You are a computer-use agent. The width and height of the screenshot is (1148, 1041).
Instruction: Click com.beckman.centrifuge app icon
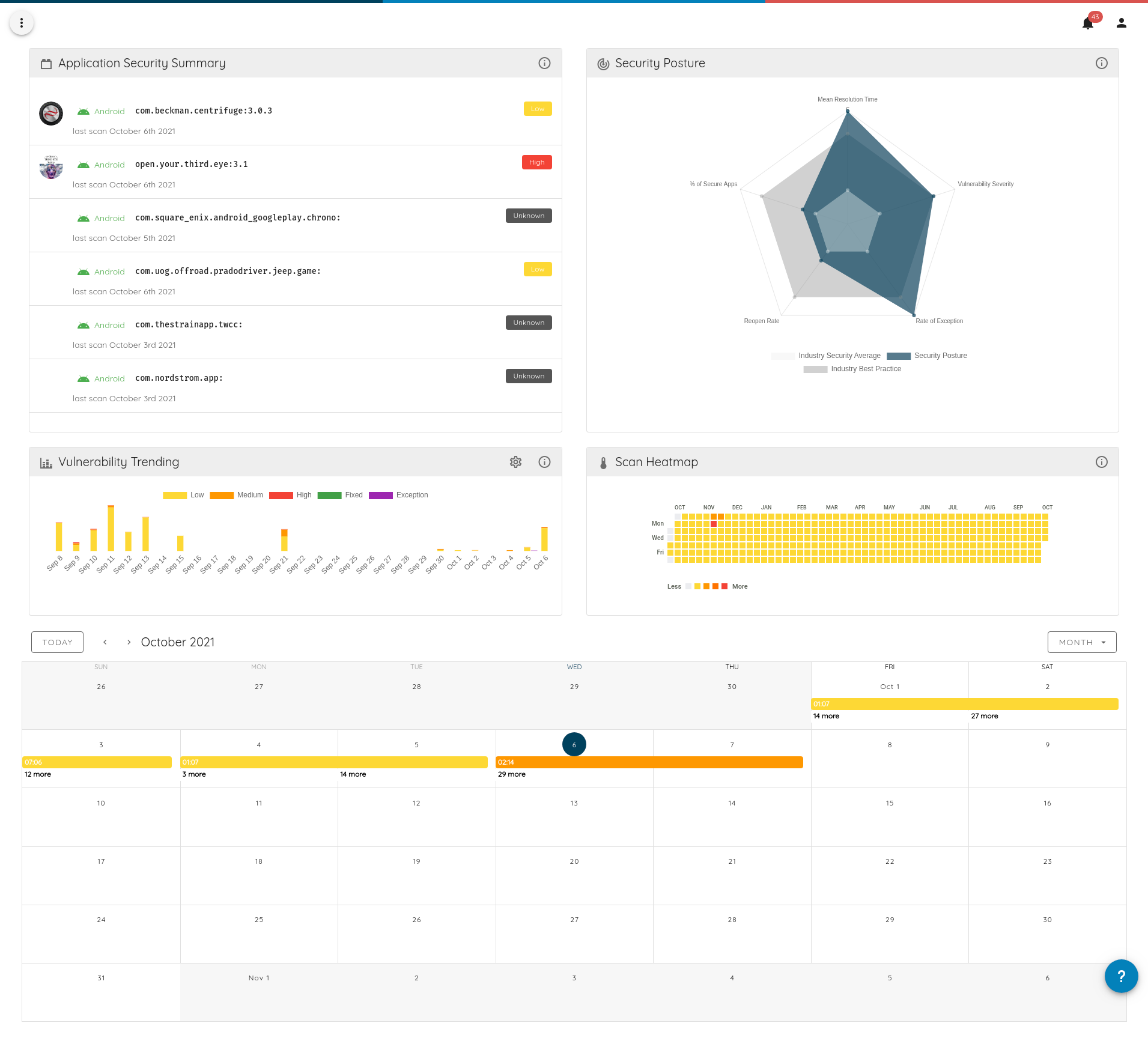coord(51,114)
